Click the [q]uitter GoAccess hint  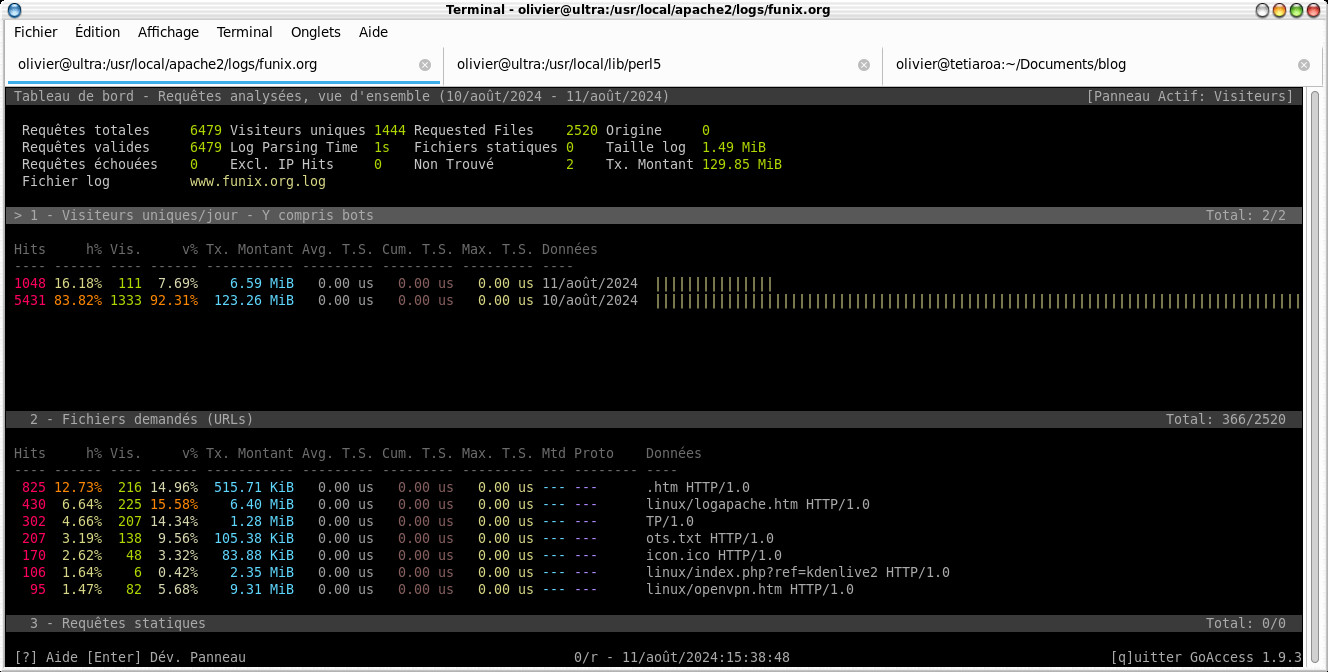tap(1206, 657)
